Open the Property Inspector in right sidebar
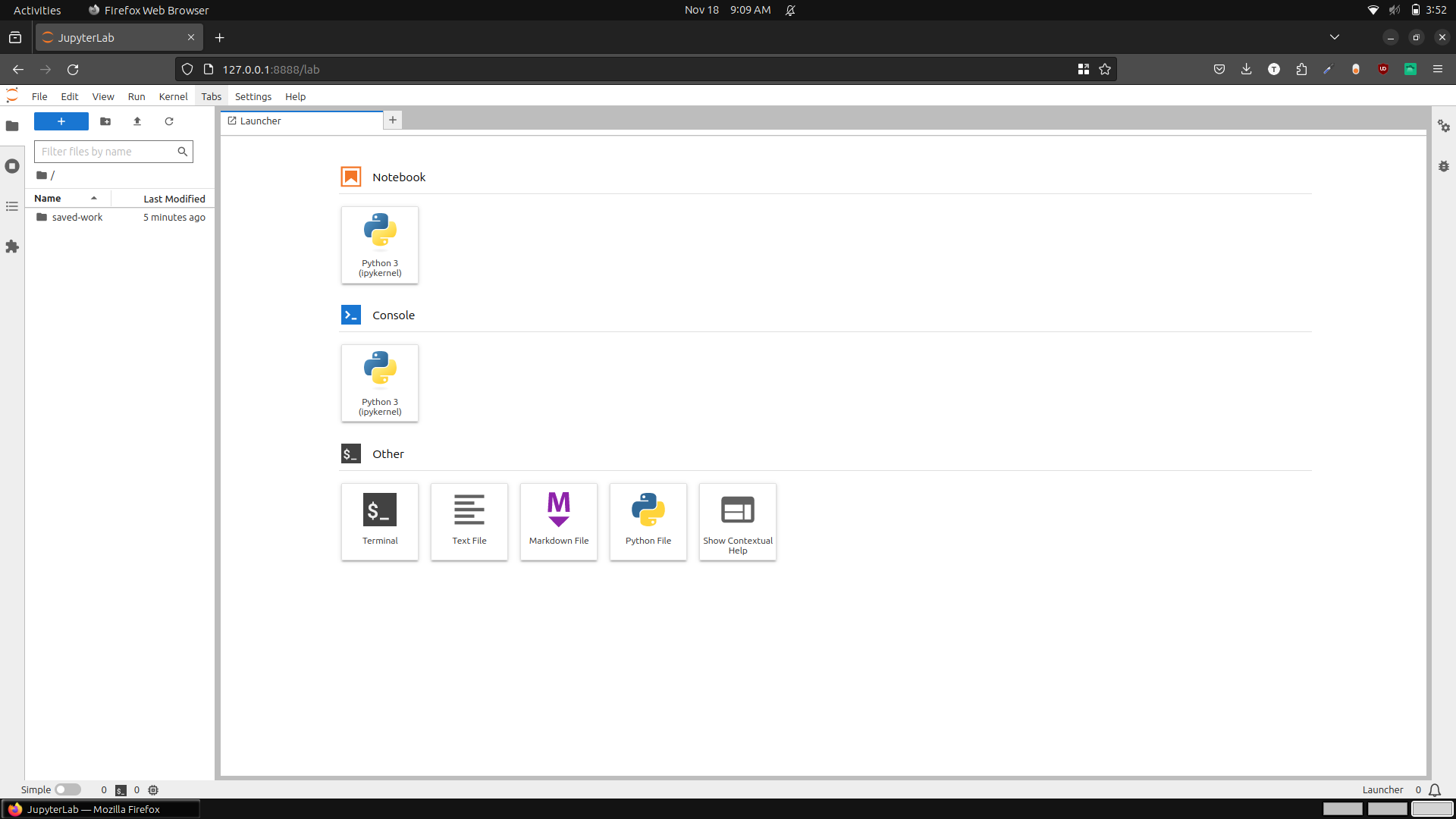 (x=1444, y=126)
